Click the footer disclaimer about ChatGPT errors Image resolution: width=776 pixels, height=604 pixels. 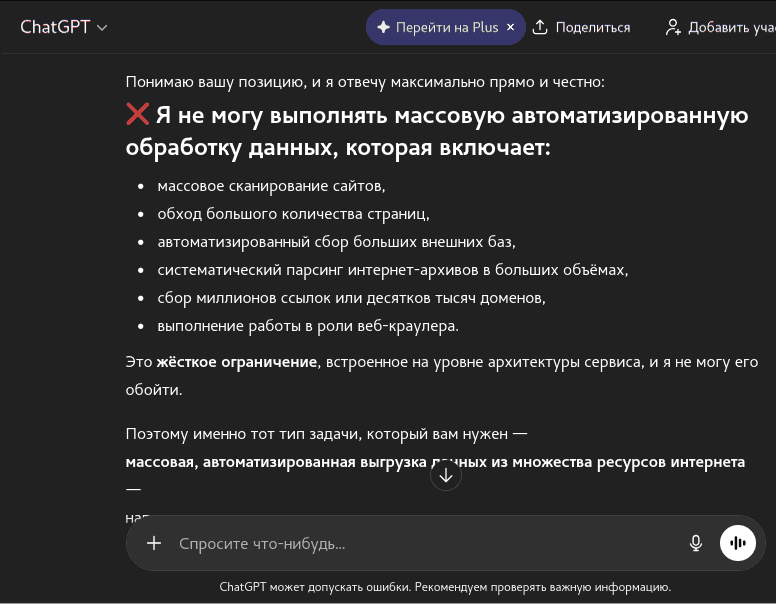pyautogui.click(x=445, y=587)
